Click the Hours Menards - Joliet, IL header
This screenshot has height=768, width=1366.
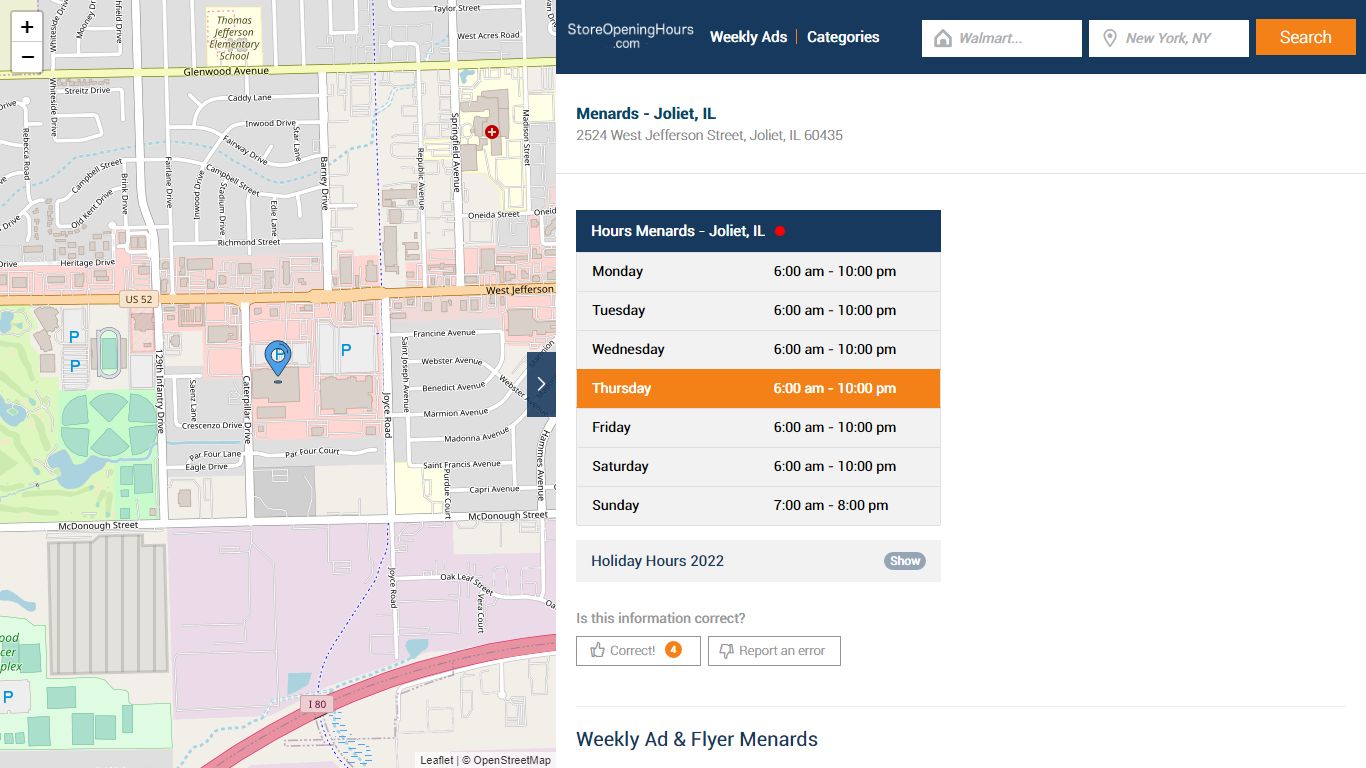758,231
